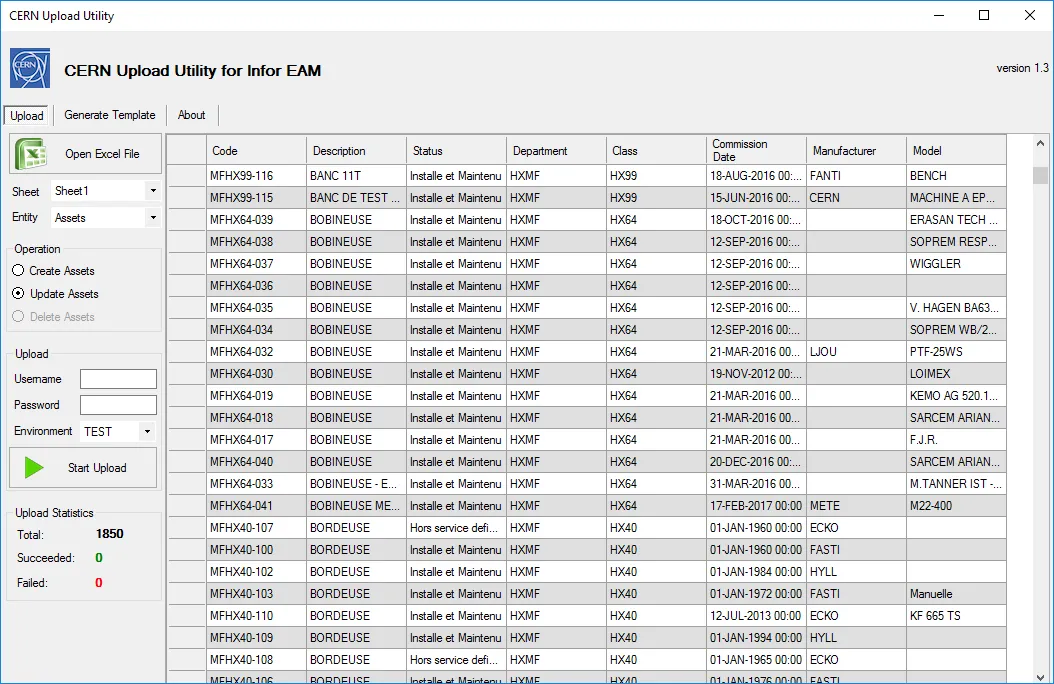Minimize the CERN Upload Utility window
This screenshot has height=684, width=1054.
pyautogui.click(x=939, y=15)
